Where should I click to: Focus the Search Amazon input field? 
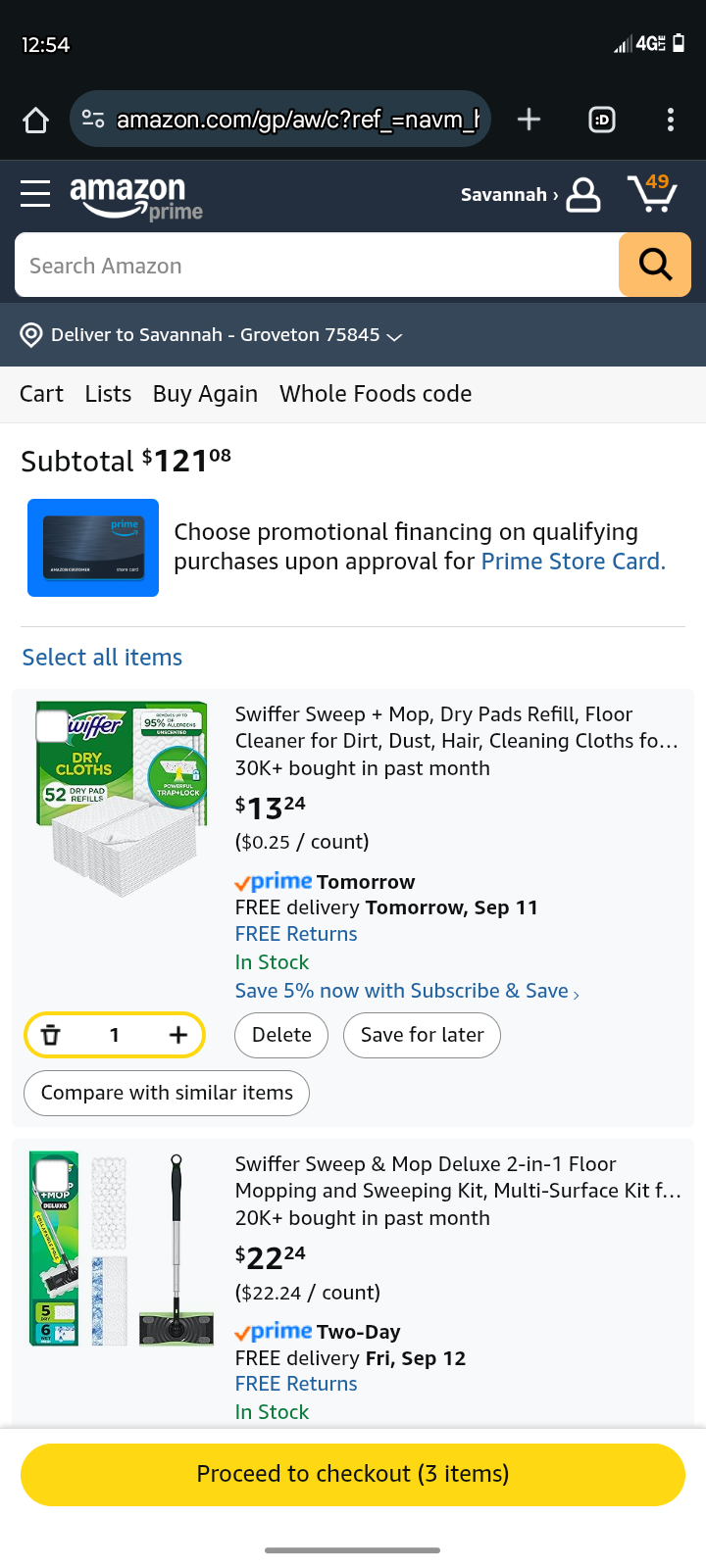(x=316, y=266)
